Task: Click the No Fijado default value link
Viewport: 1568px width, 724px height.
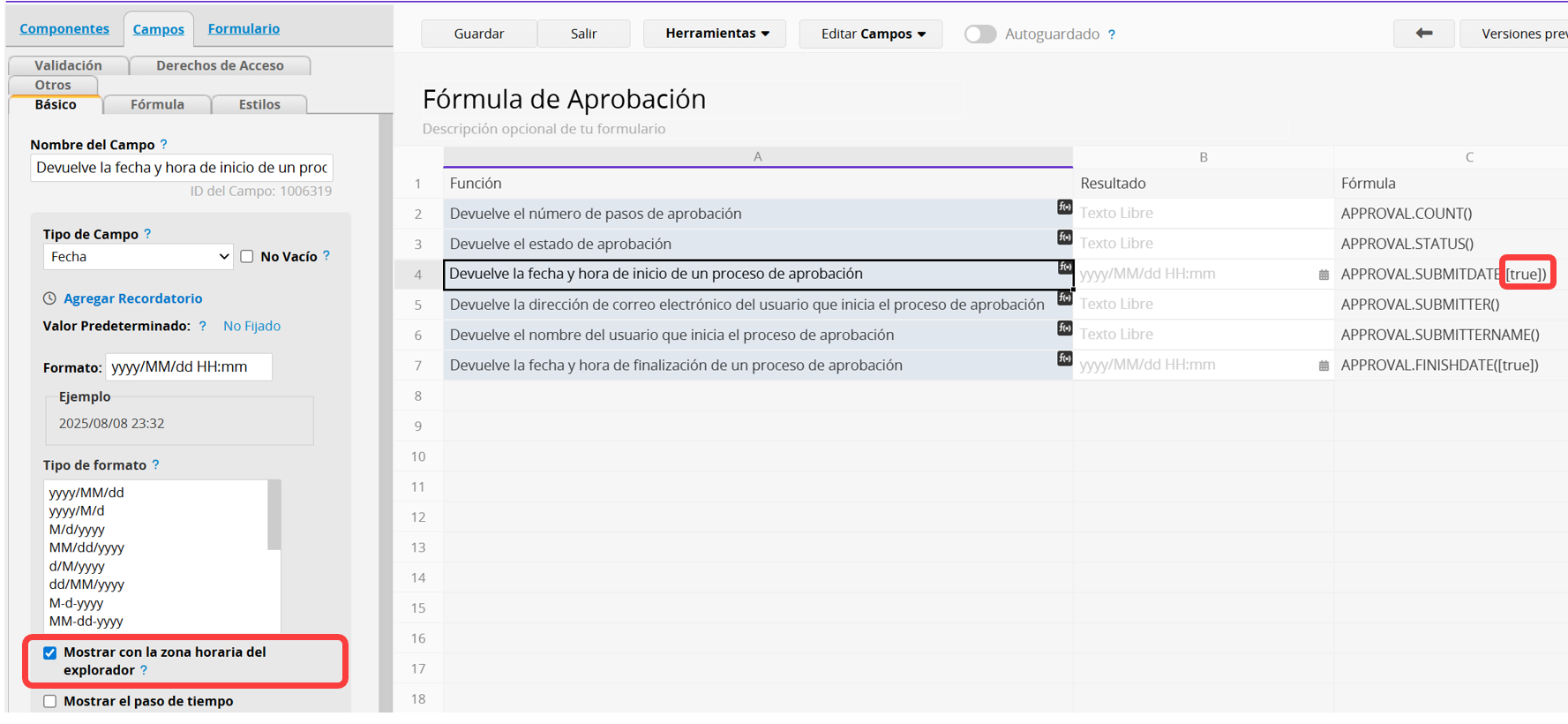Action: 251,326
